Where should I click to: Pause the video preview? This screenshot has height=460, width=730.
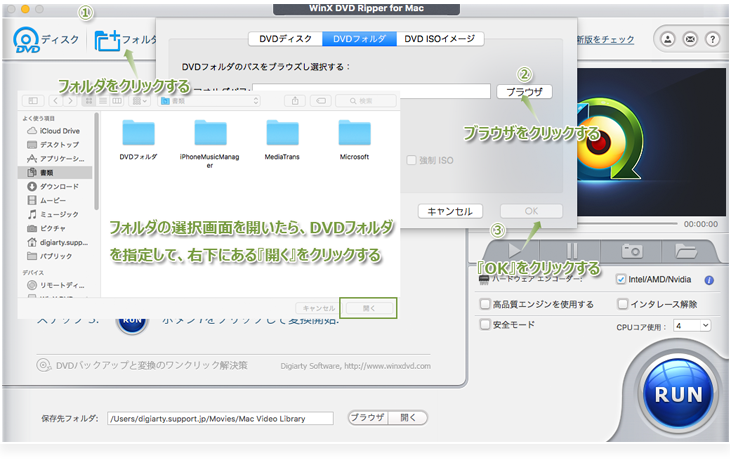coord(572,251)
